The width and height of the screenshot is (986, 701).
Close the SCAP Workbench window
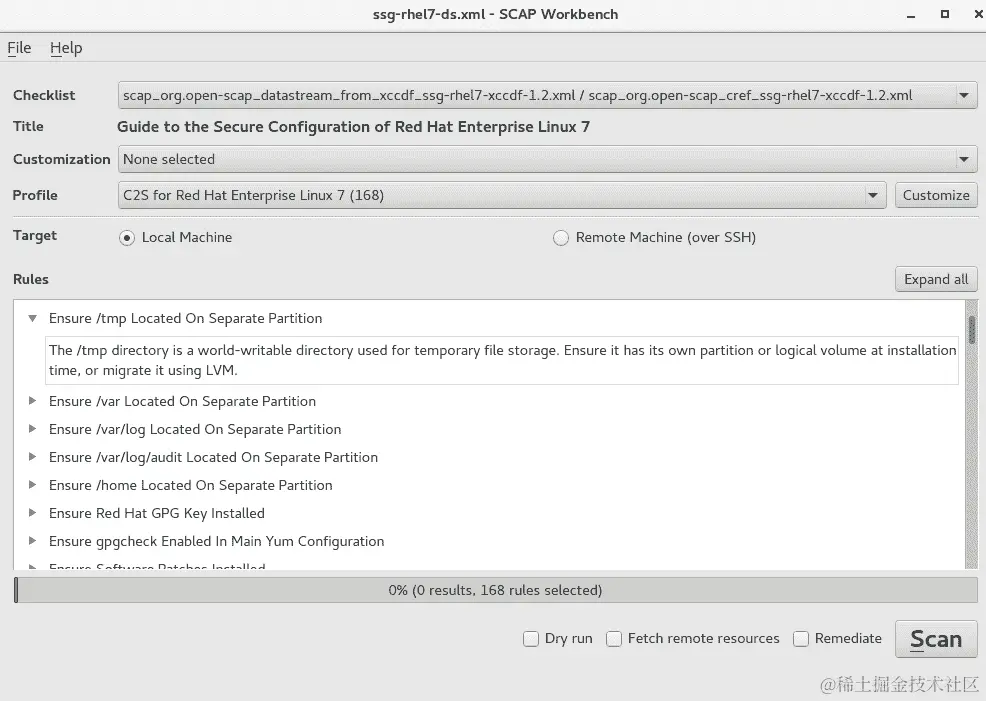tap(978, 14)
